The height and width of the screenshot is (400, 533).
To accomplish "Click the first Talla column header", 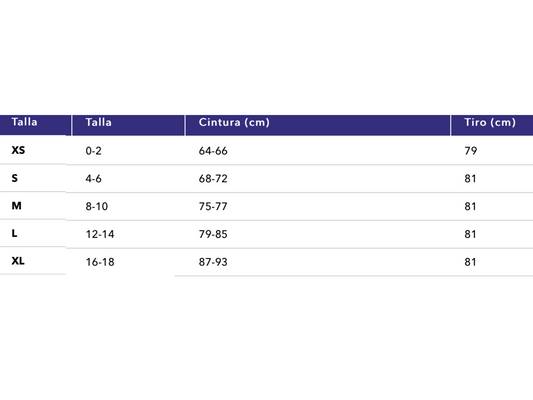I will coord(24,122).
